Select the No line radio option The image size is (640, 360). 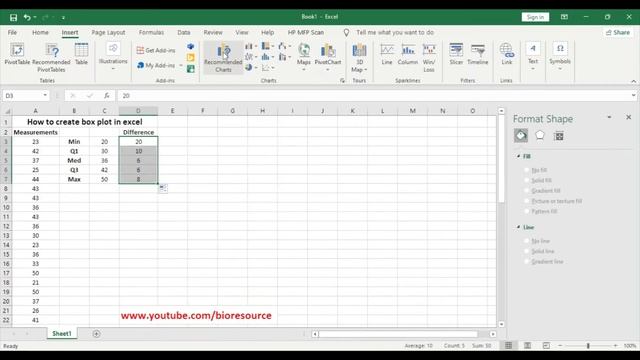pyautogui.click(x=527, y=241)
